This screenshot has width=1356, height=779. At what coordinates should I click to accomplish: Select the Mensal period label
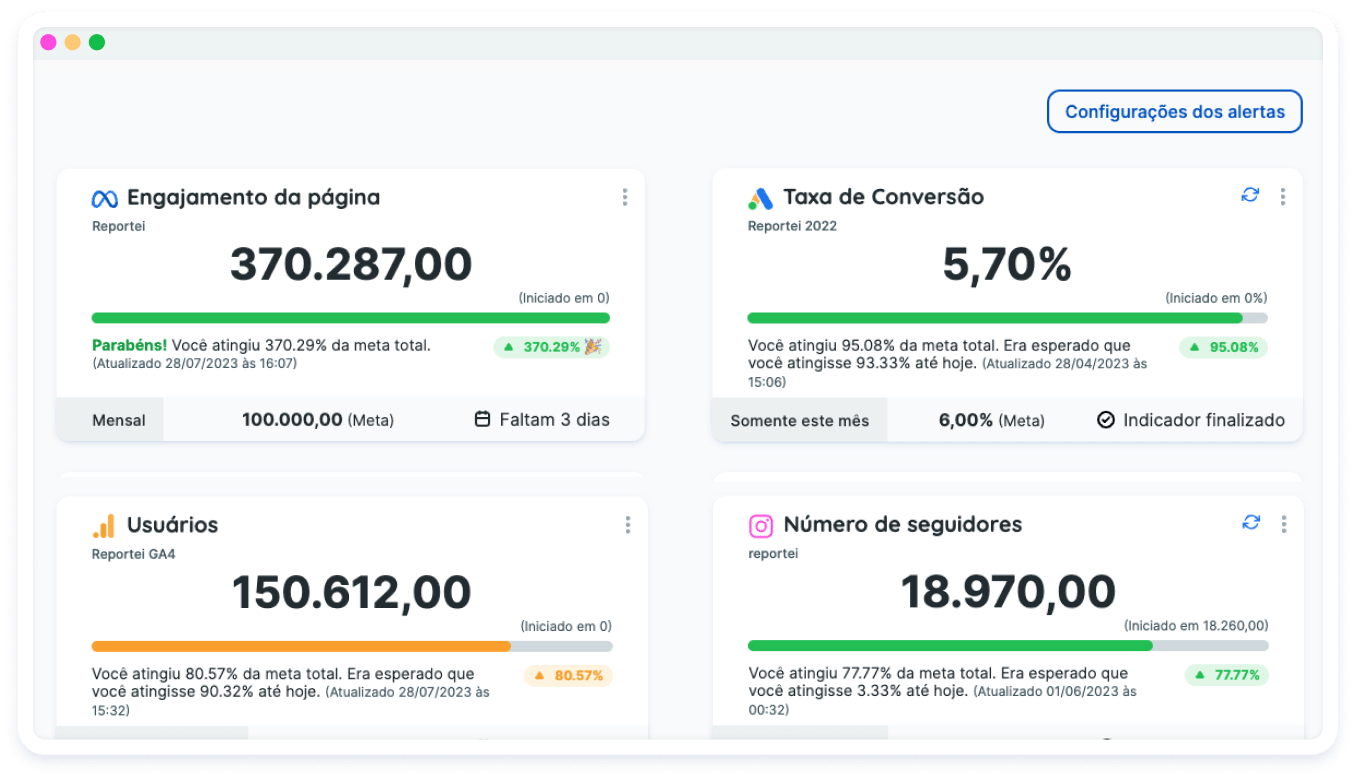point(119,420)
